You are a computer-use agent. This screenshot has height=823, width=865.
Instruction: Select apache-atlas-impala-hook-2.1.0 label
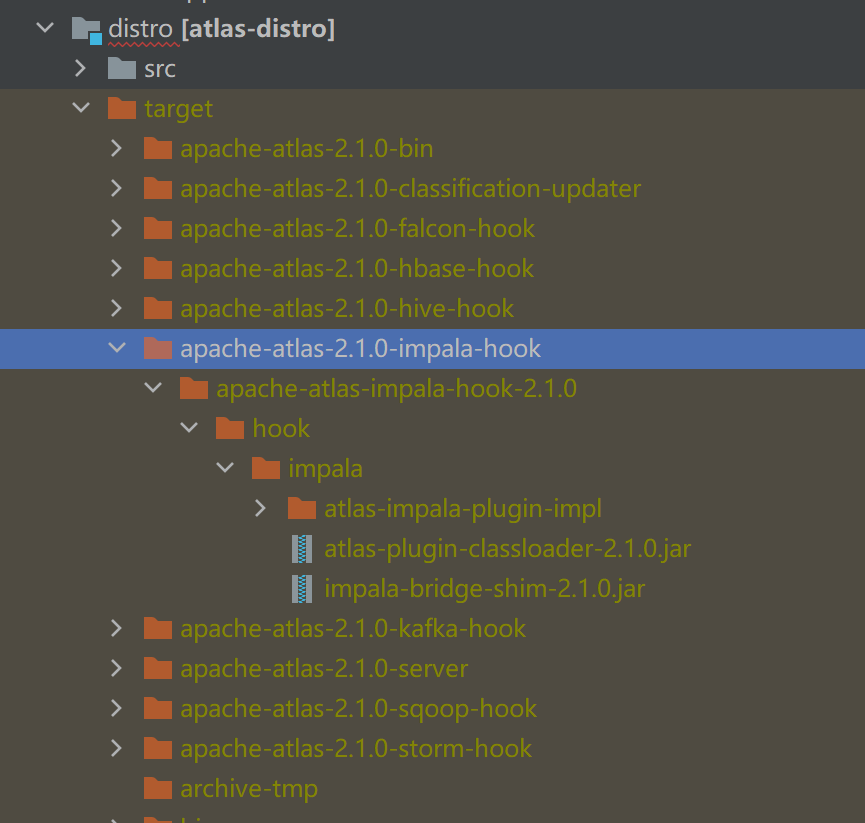tap(396, 389)
